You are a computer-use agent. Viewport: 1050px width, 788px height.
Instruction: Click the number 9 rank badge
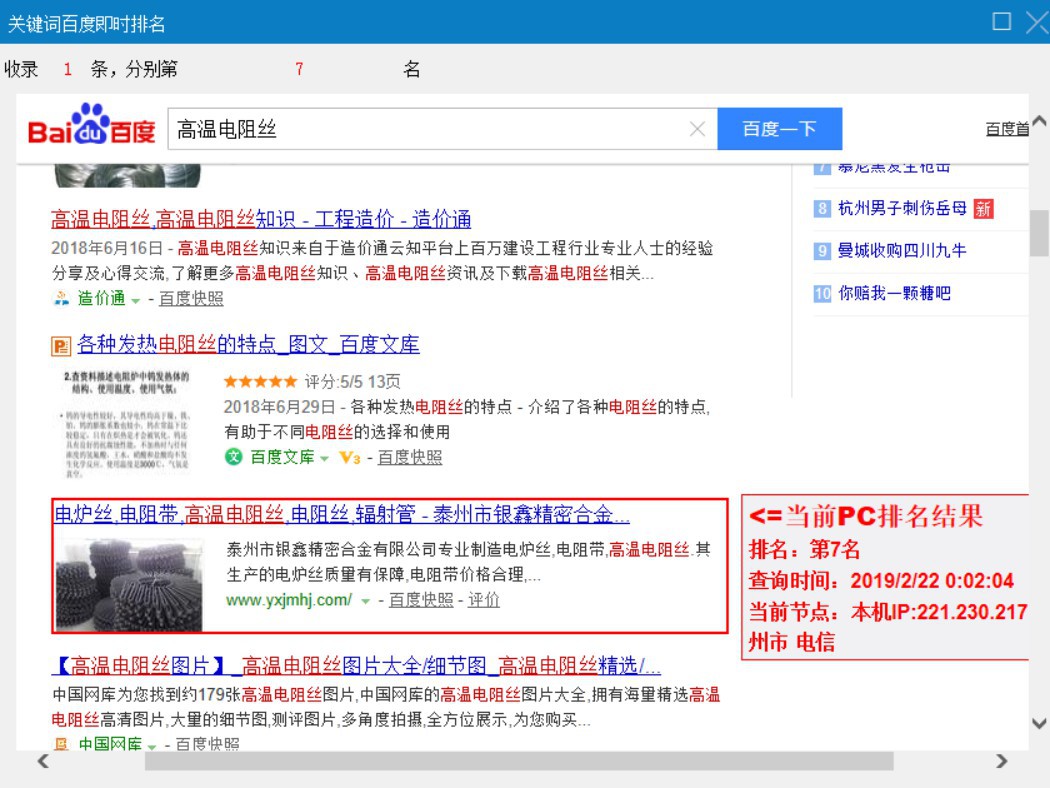(822, 251)
